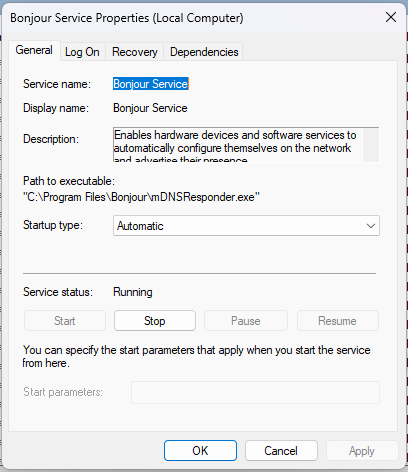
Task: Open the Startup type combo box showing Automatic
Action: click(x=246, y=226)
